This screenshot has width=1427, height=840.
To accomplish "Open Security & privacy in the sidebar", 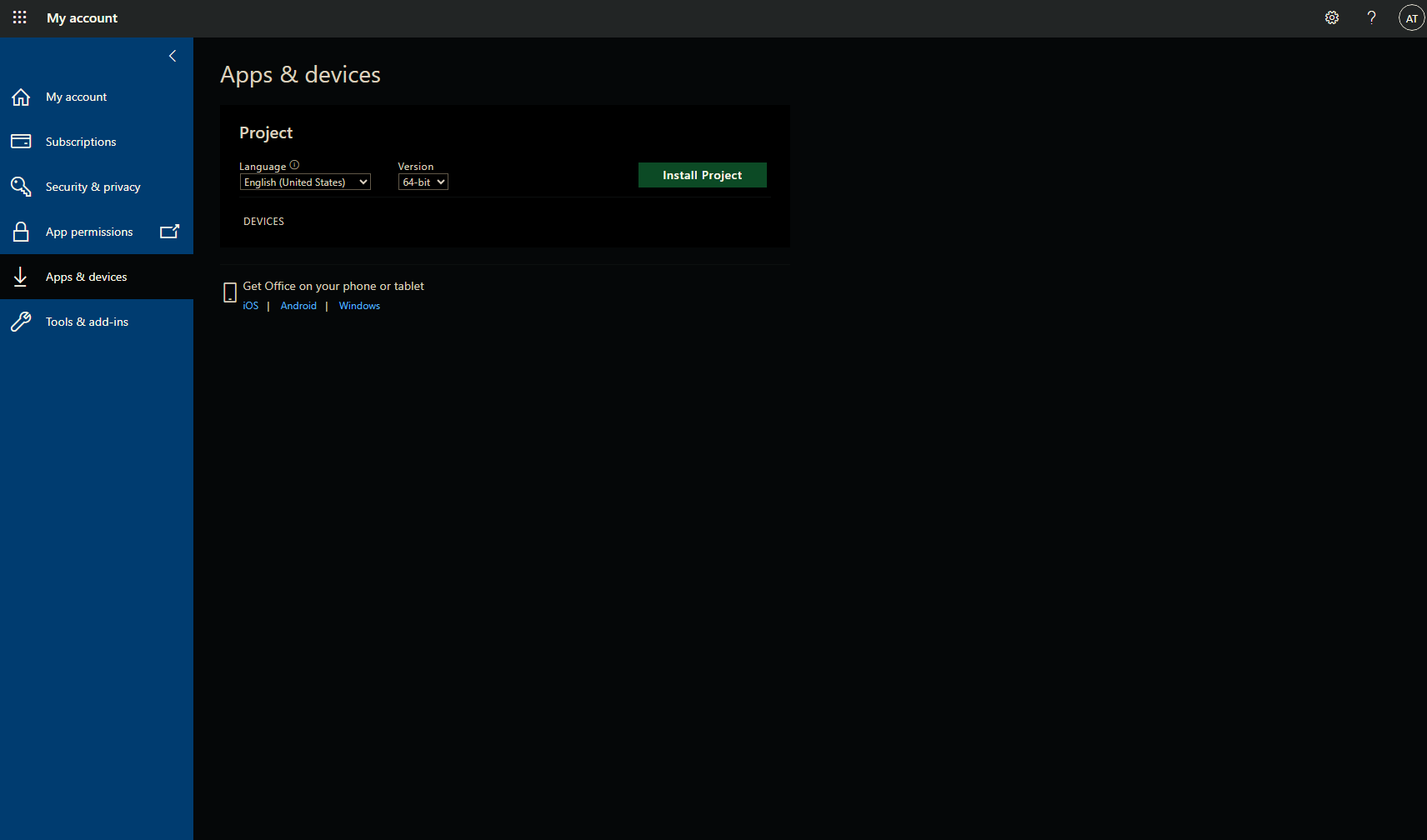I will 97,187.
